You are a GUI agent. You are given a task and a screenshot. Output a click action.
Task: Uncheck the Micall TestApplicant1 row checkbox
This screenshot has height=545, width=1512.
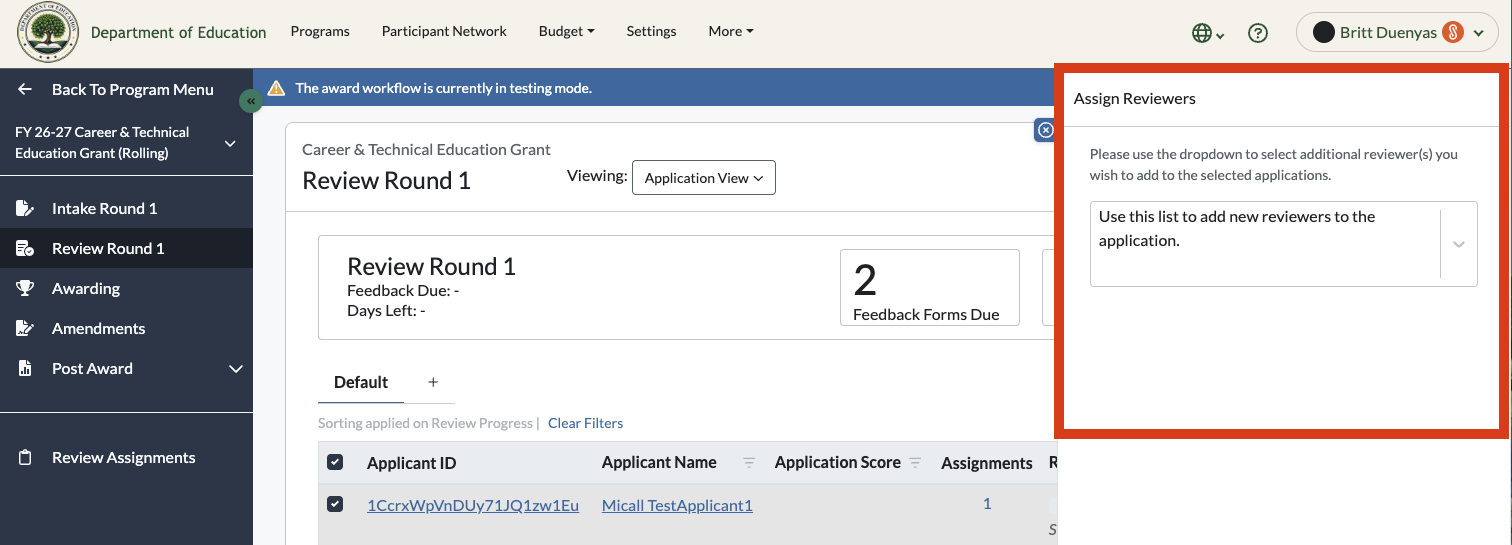(335, 504)
